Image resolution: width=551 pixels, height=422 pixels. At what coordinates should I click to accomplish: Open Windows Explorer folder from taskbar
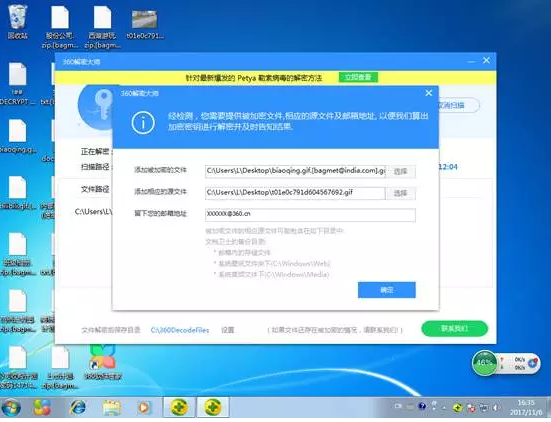(111, 408)
